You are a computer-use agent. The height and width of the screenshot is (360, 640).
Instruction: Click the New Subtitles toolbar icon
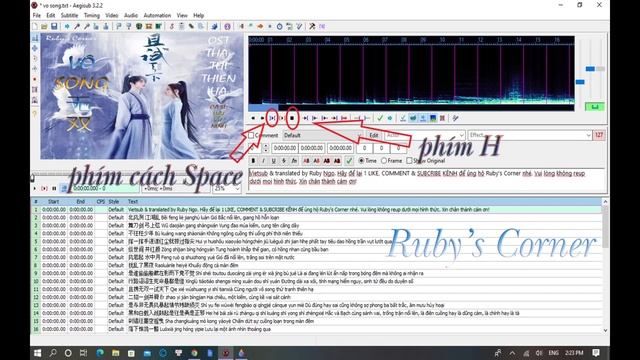pyautogui.click(x=36, y=27)
